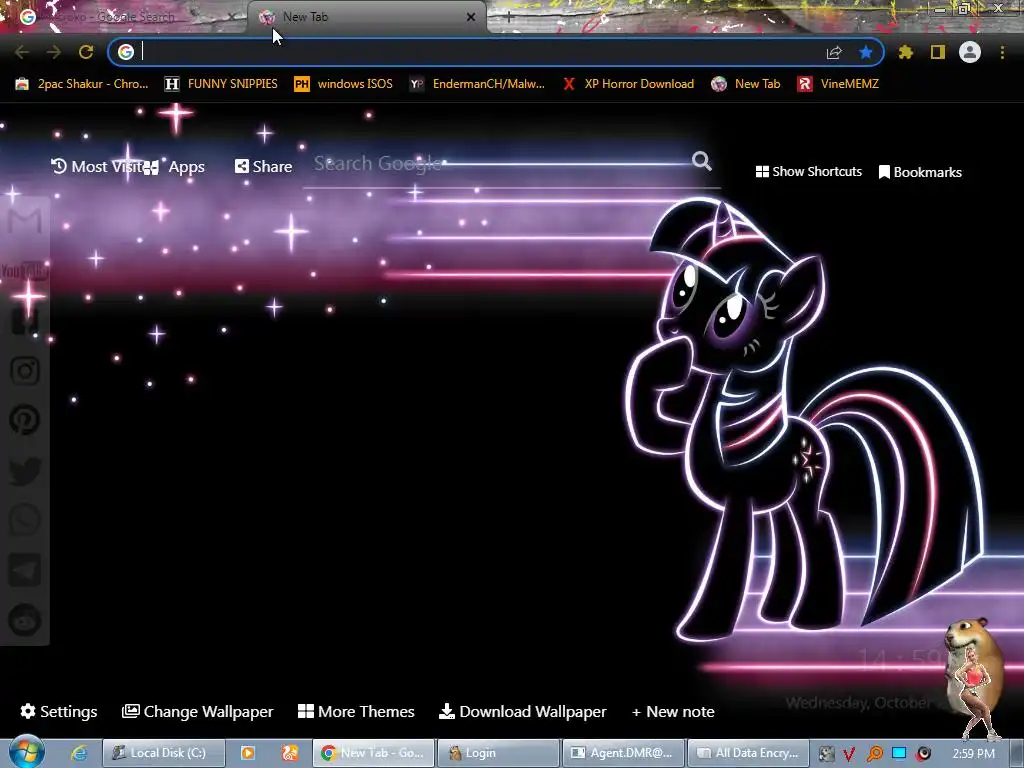
Task: Switch to Agent.DMR@... taskbar window
Action: (x=623, y=753)
